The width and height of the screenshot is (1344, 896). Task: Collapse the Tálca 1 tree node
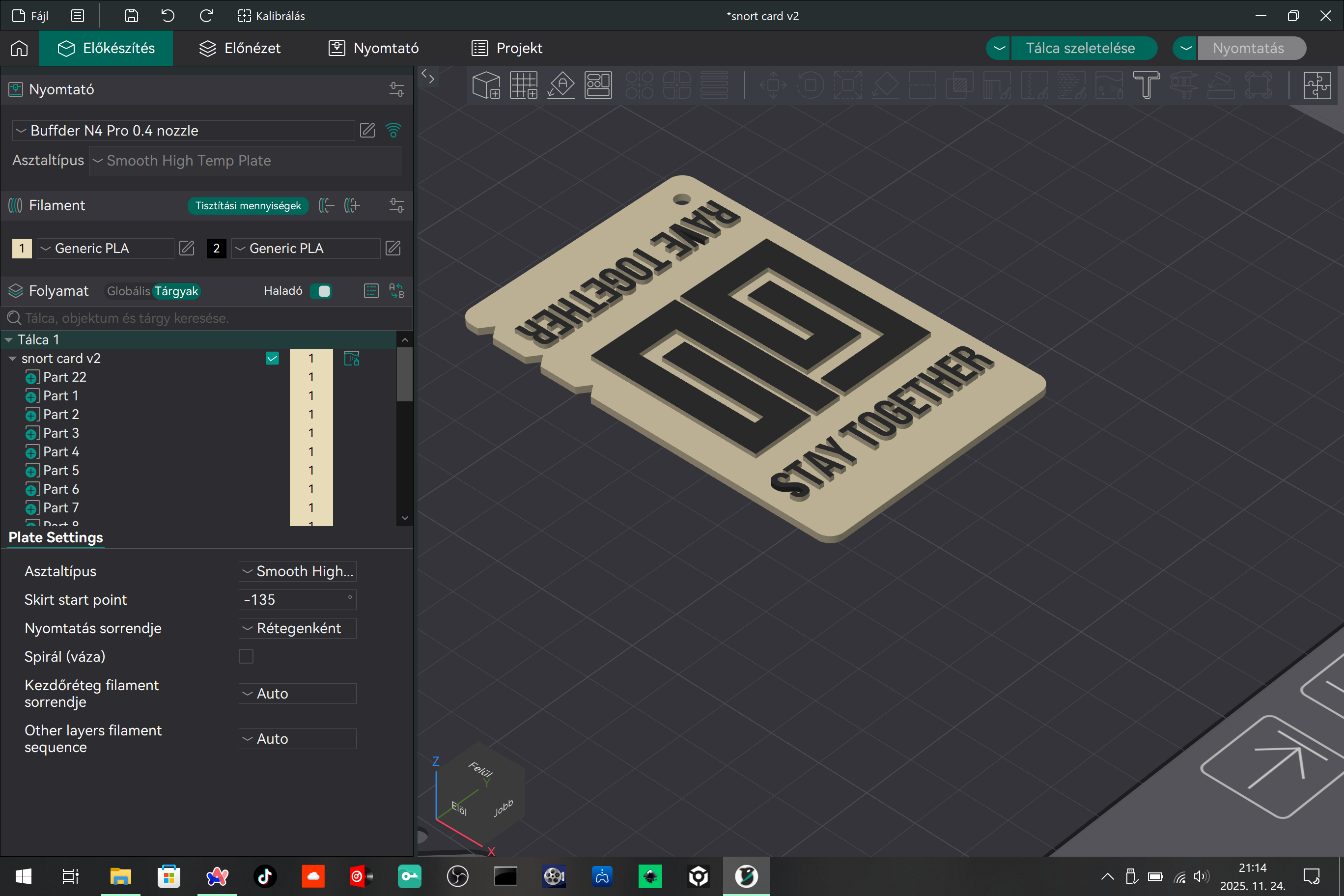pyautogui.click(x=8, y=339)
